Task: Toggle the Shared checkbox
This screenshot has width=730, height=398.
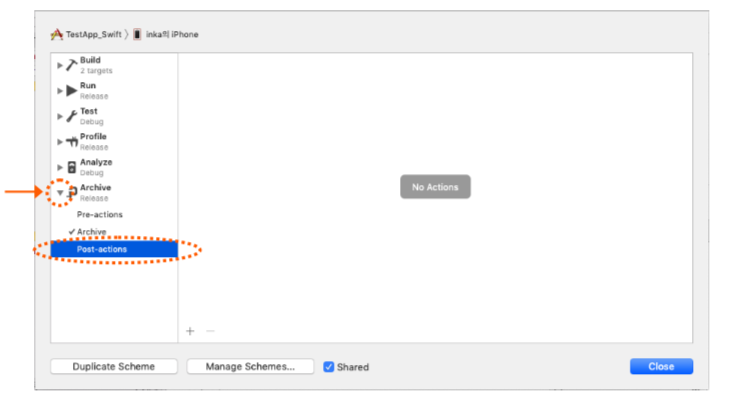Action: click(329, 367)
